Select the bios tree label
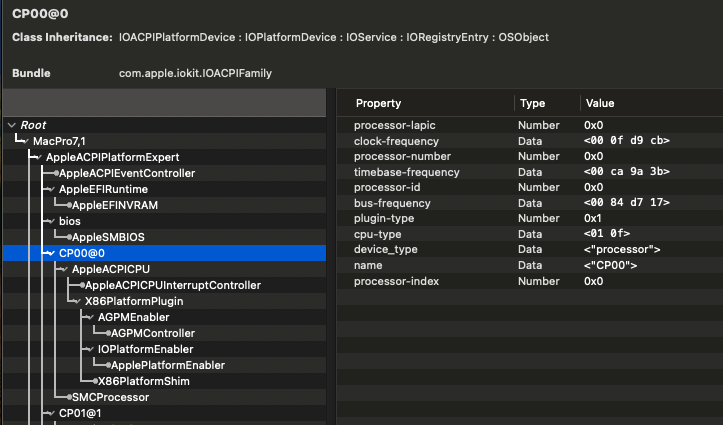Screen dimensions: 723x425 point(70,221)
